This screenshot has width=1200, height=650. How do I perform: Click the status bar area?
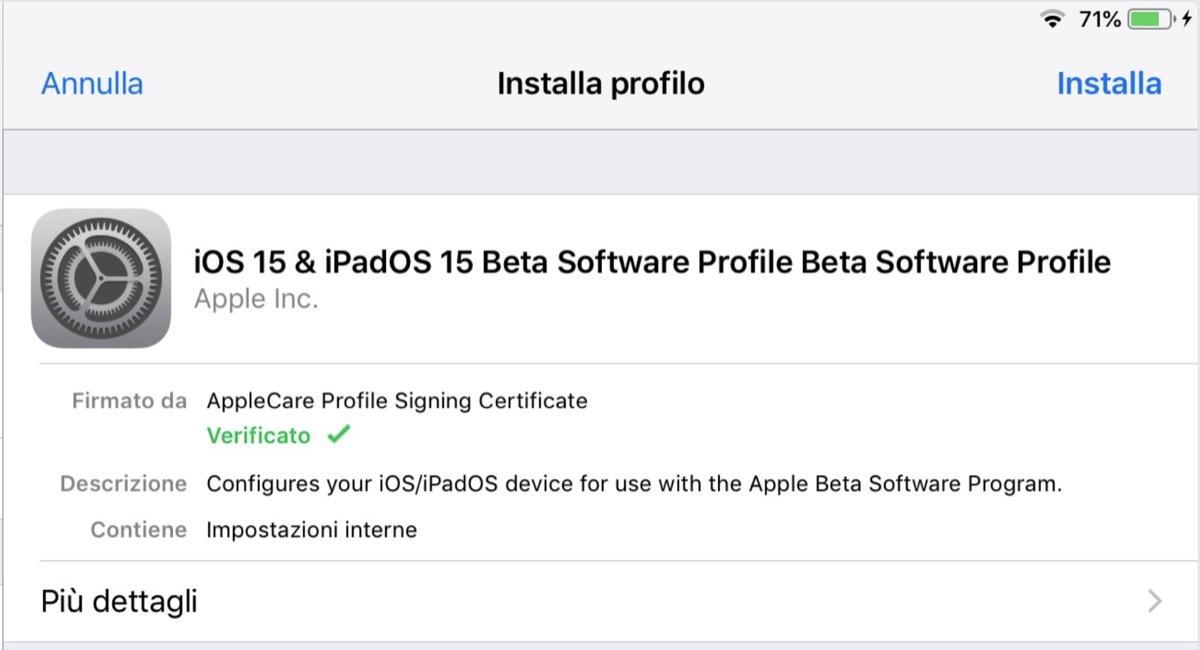[x=600, y=16]
